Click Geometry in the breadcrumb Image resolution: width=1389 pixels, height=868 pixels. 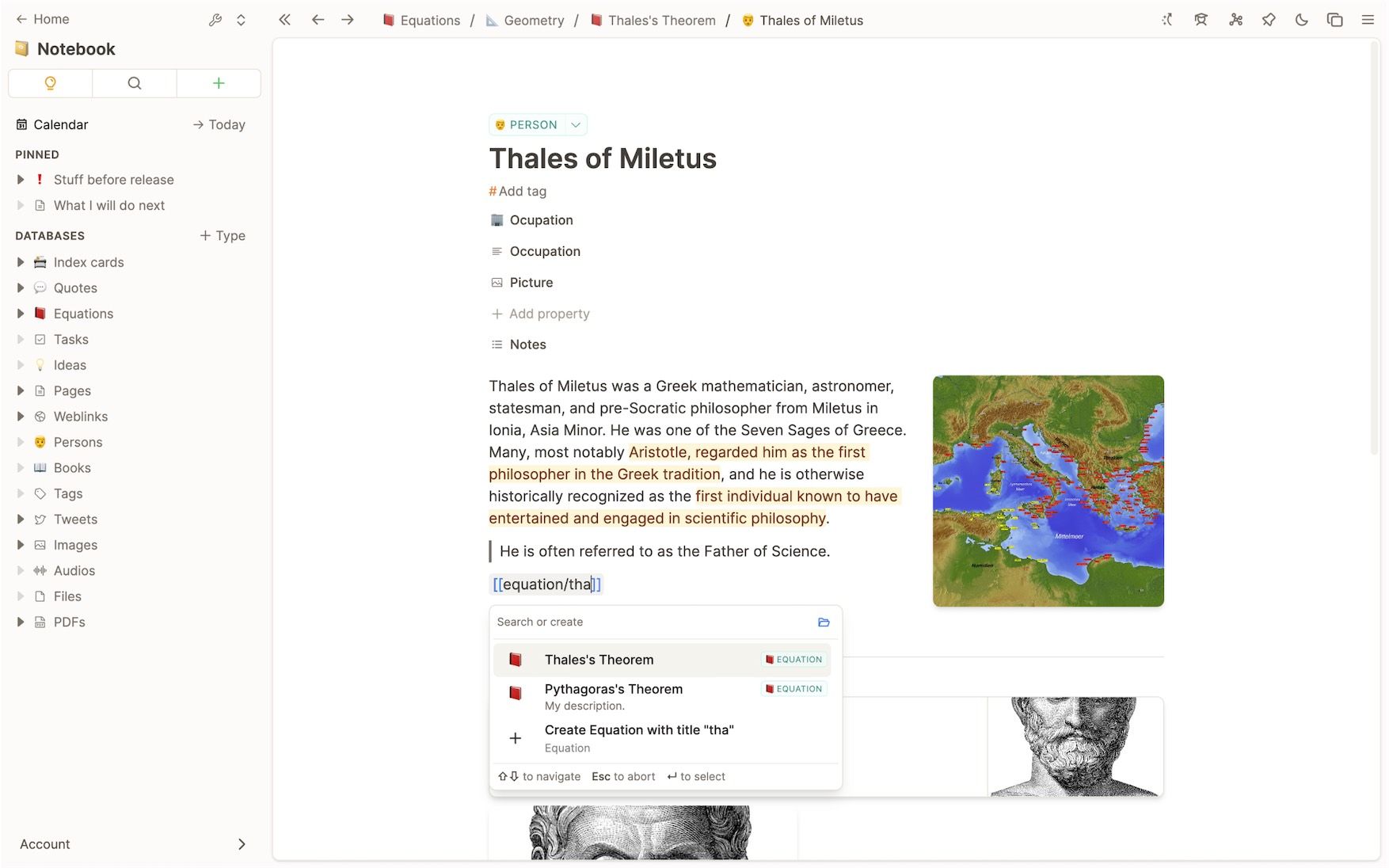click(x=533, y=21)
